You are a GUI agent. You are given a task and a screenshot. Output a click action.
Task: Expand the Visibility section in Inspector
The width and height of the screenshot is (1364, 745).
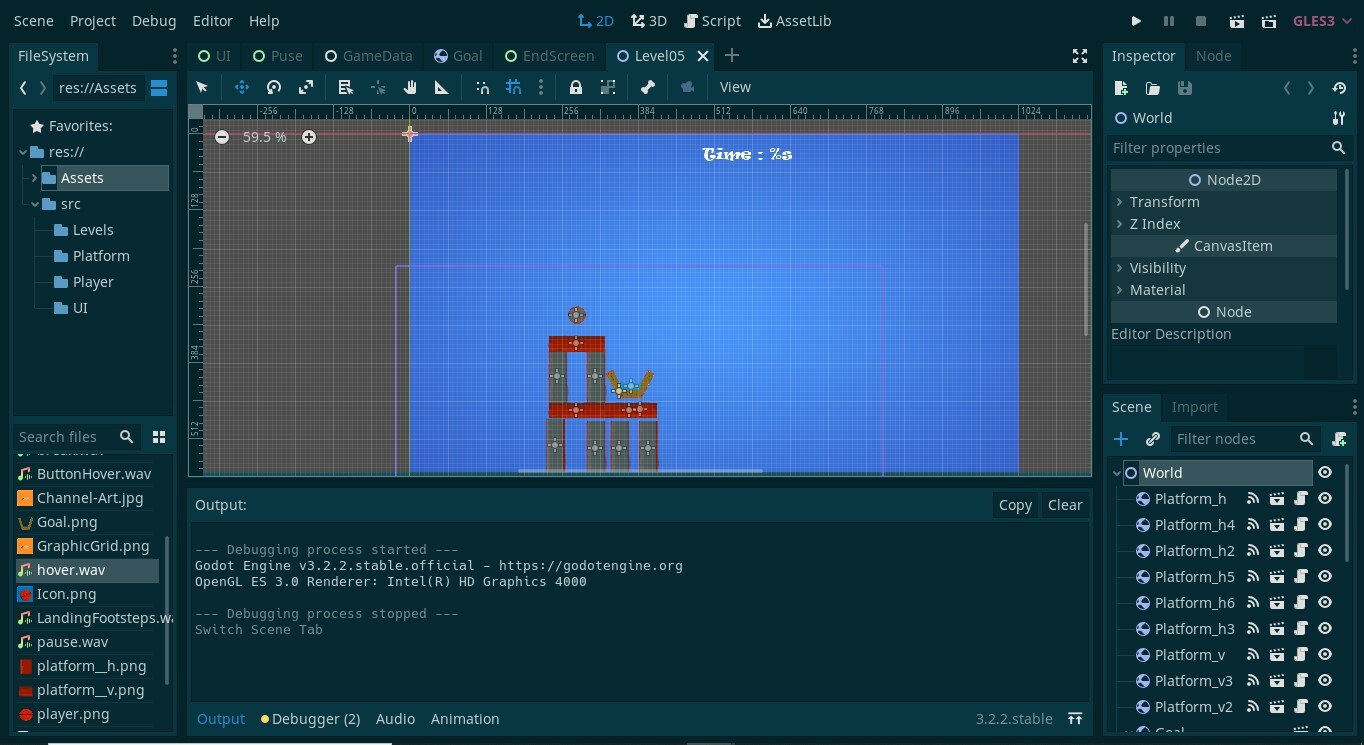click(1157, 268)
